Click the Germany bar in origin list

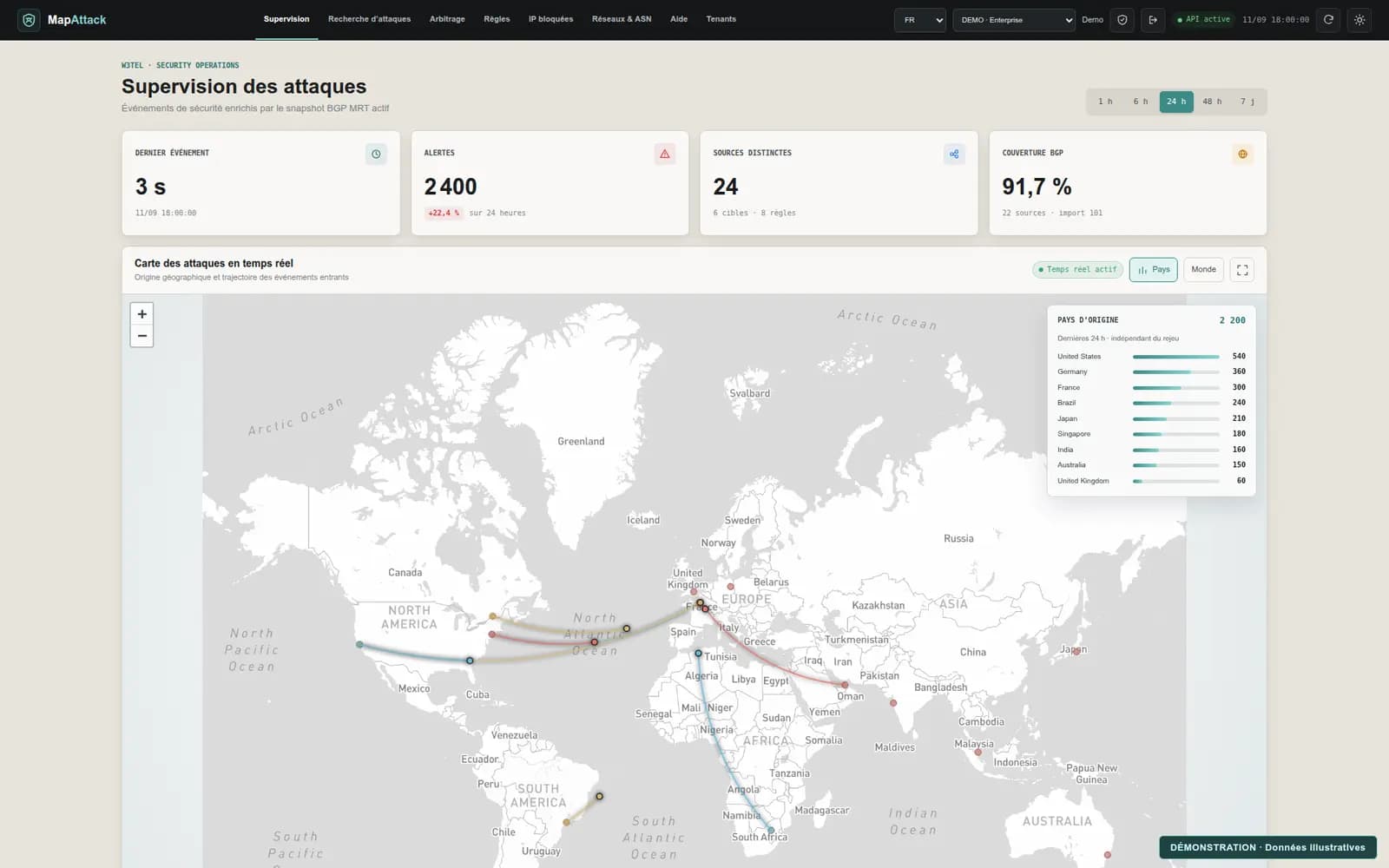point(1175,372)
